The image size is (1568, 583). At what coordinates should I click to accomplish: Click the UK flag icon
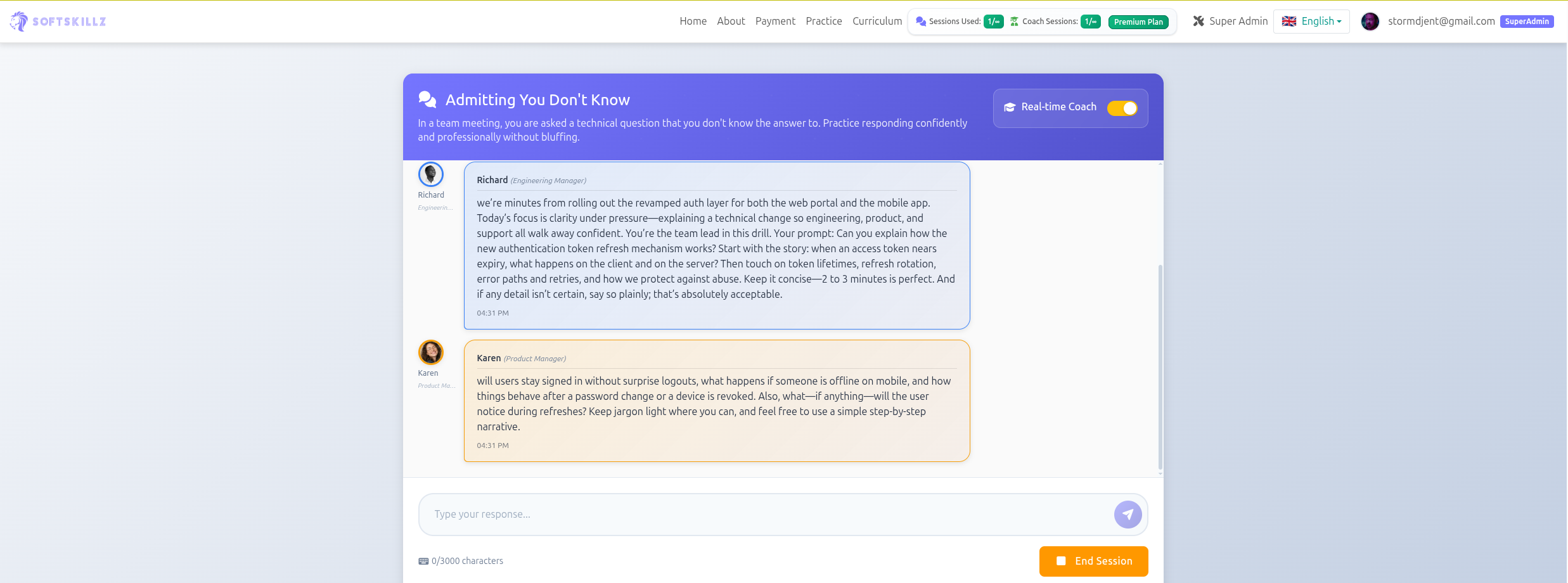pyautogui.click(x=1289, y=22)
